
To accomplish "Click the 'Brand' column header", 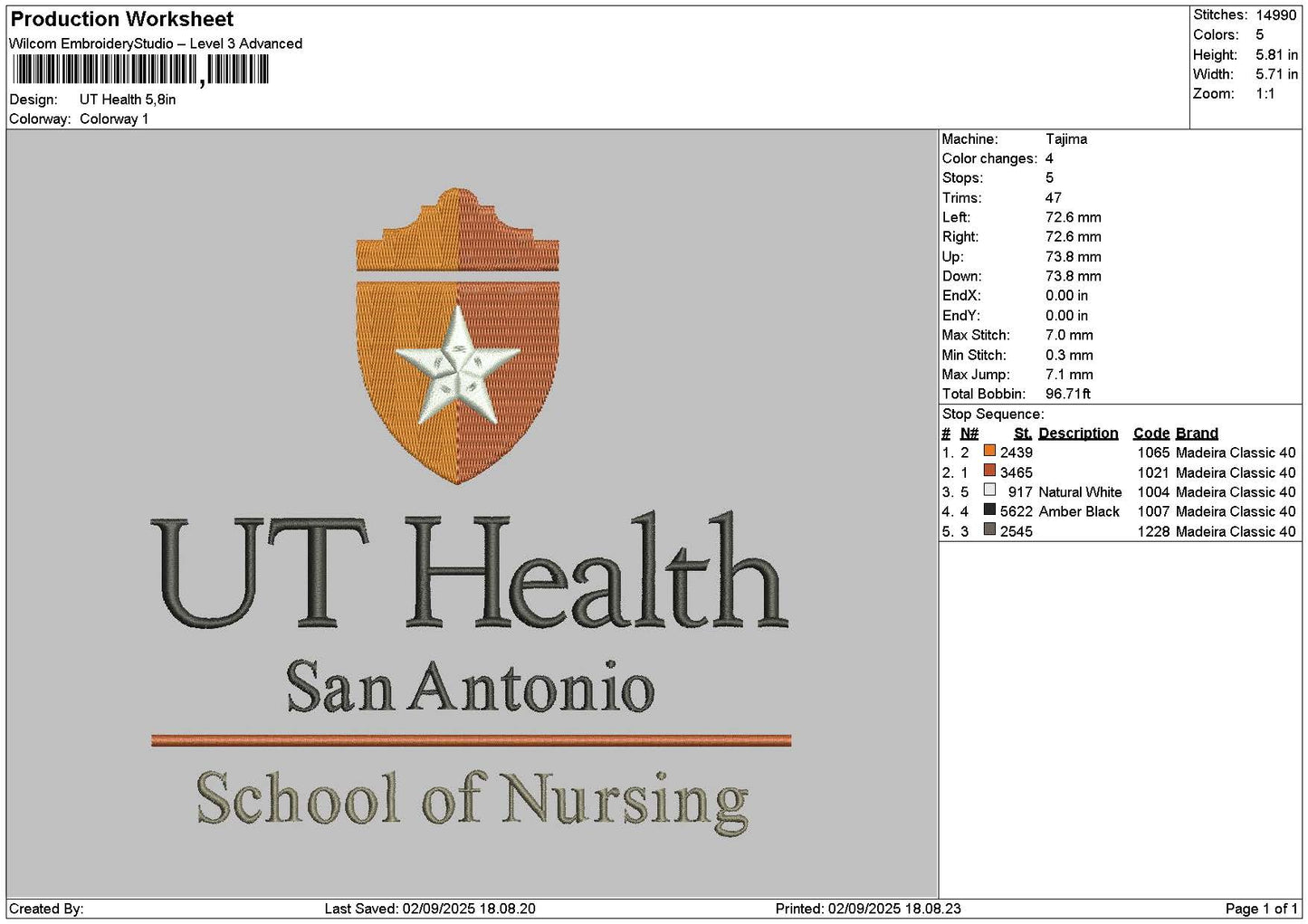I will pos(1197,433).
